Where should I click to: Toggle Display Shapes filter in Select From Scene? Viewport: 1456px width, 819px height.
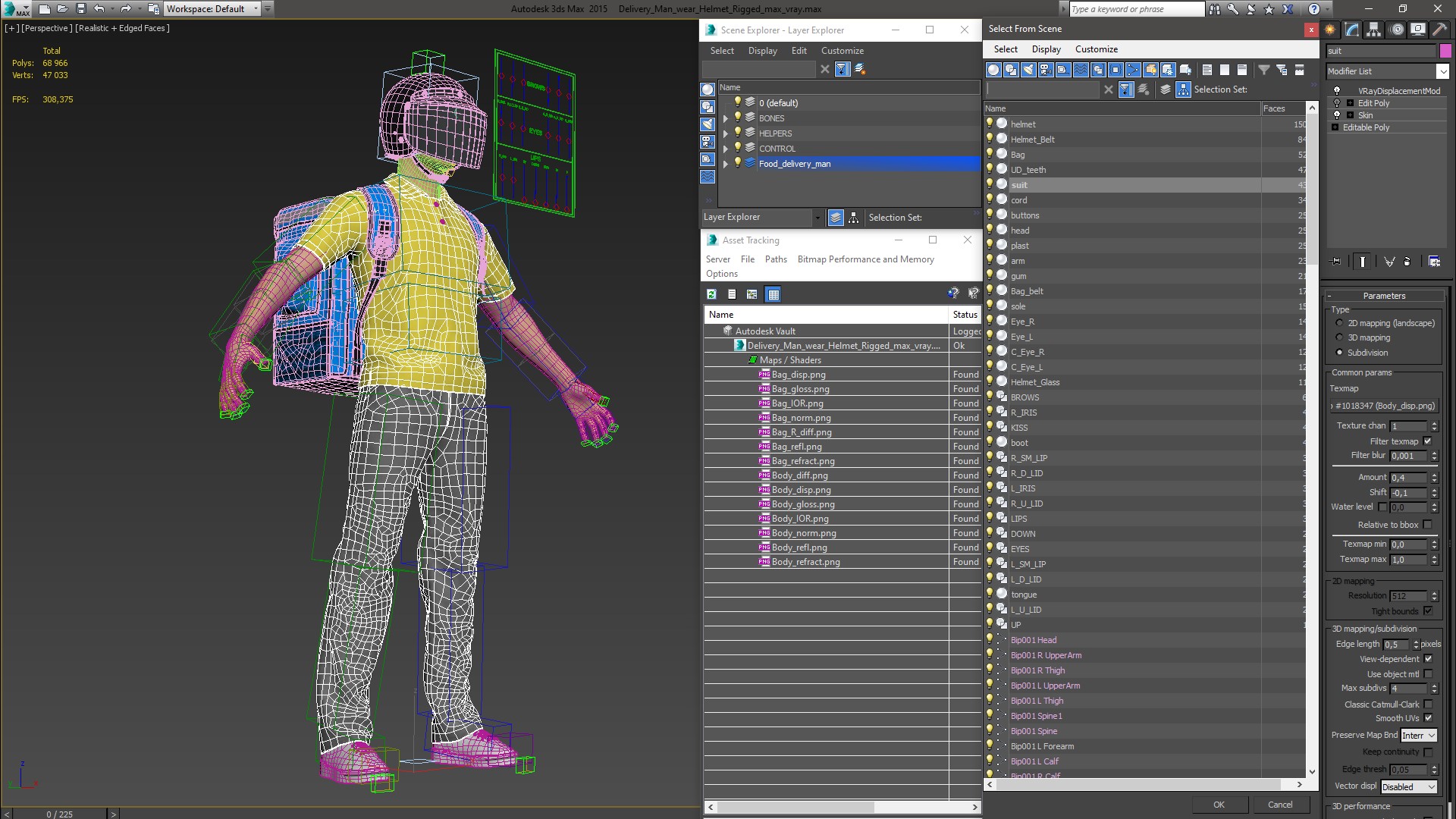click(x=1011, y=70)
